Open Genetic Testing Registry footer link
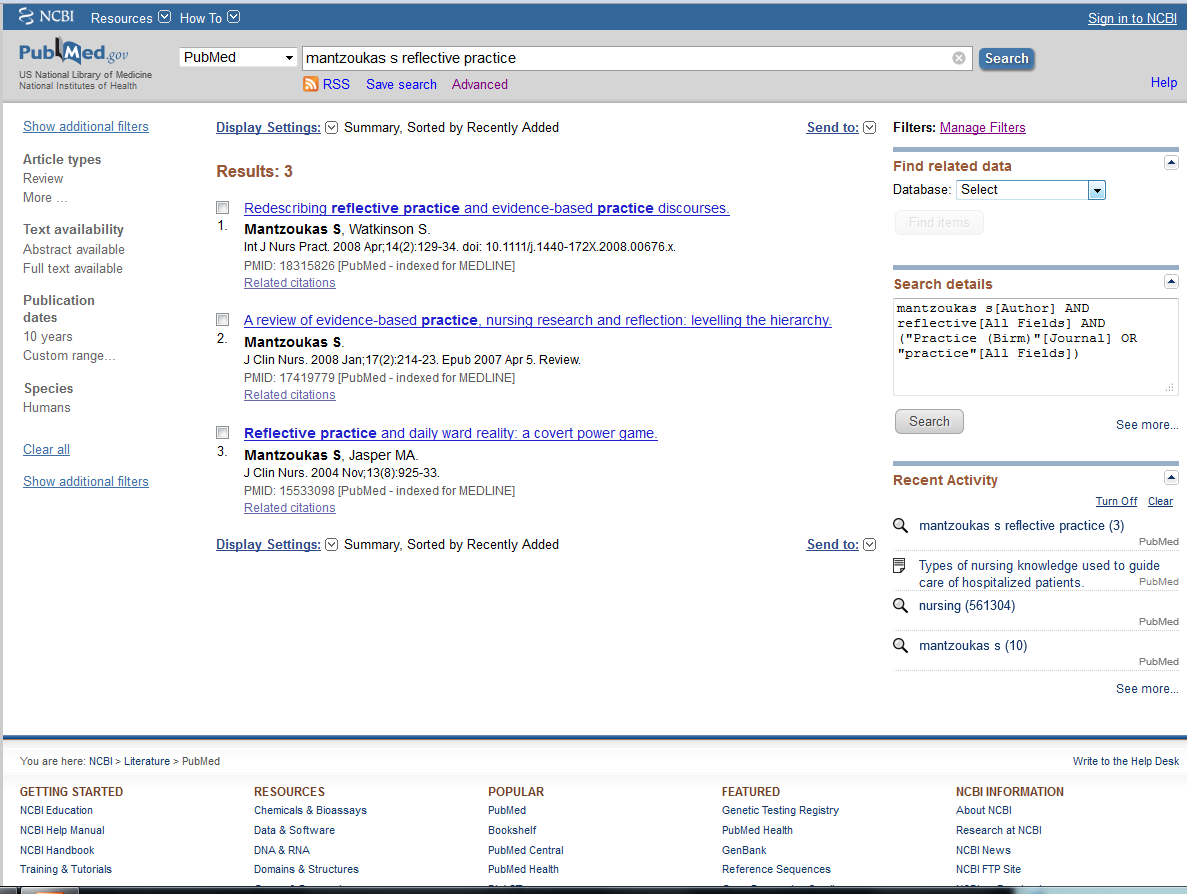Image resolution: width=1187 pixels, height=894 pixels. point(780,810)
